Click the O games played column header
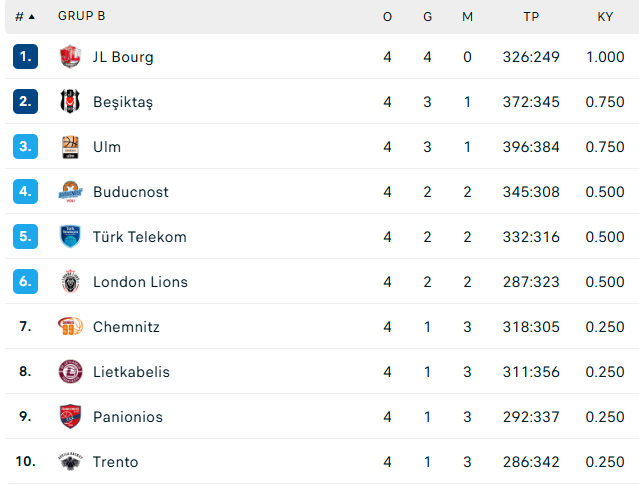 click(387, 17)
